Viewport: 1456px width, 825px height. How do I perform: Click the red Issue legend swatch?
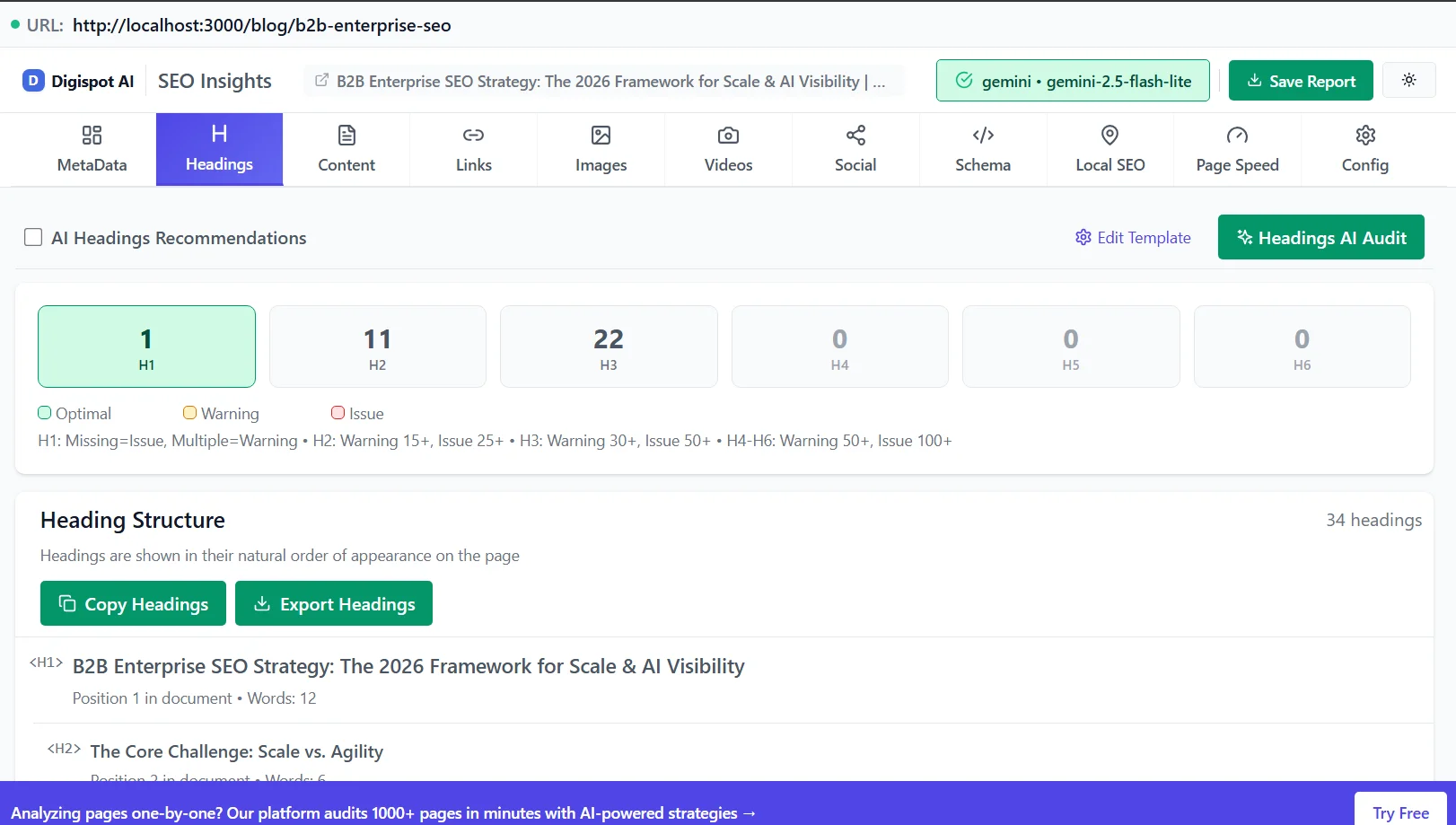338,413
